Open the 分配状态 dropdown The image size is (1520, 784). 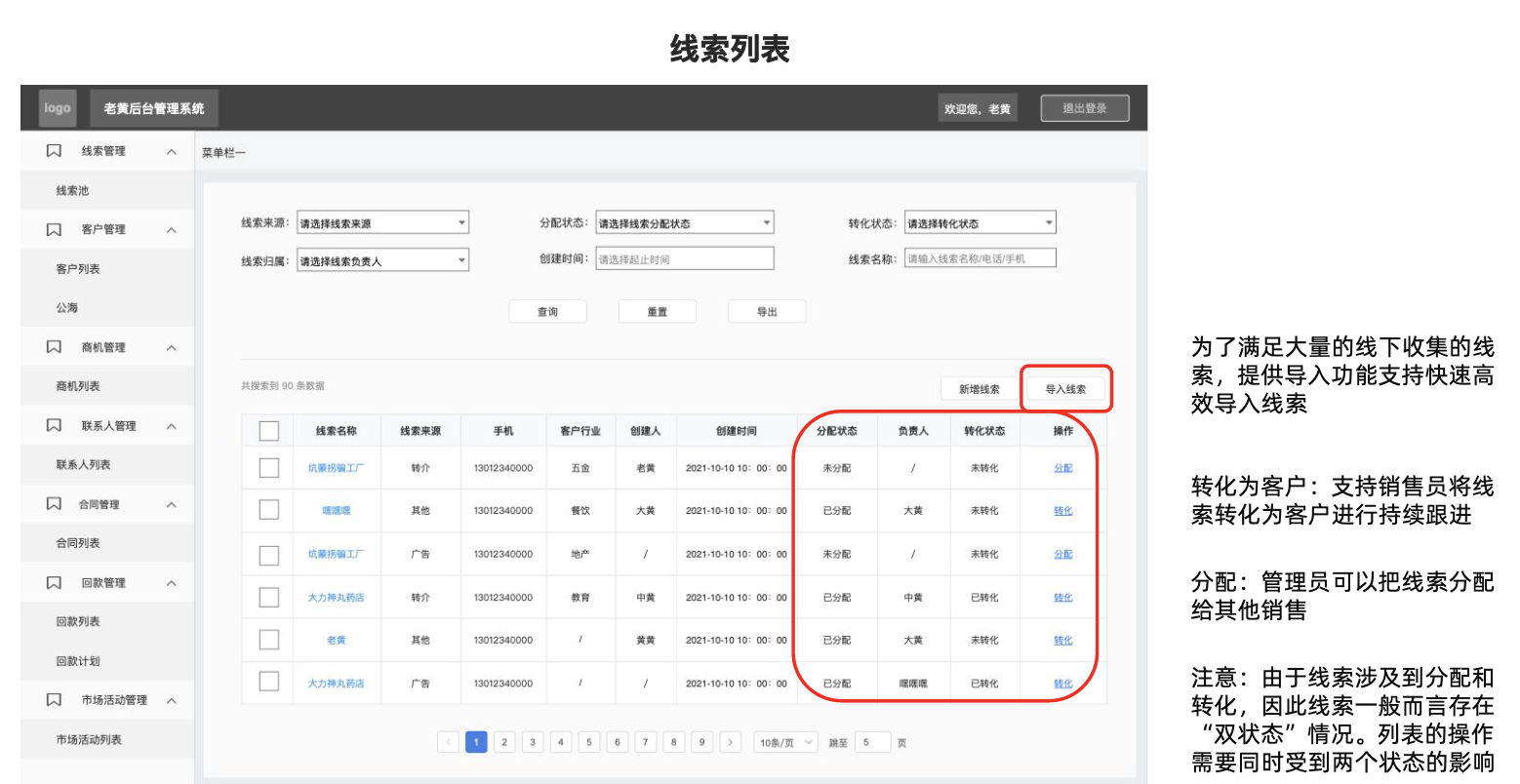pos(684,223)
